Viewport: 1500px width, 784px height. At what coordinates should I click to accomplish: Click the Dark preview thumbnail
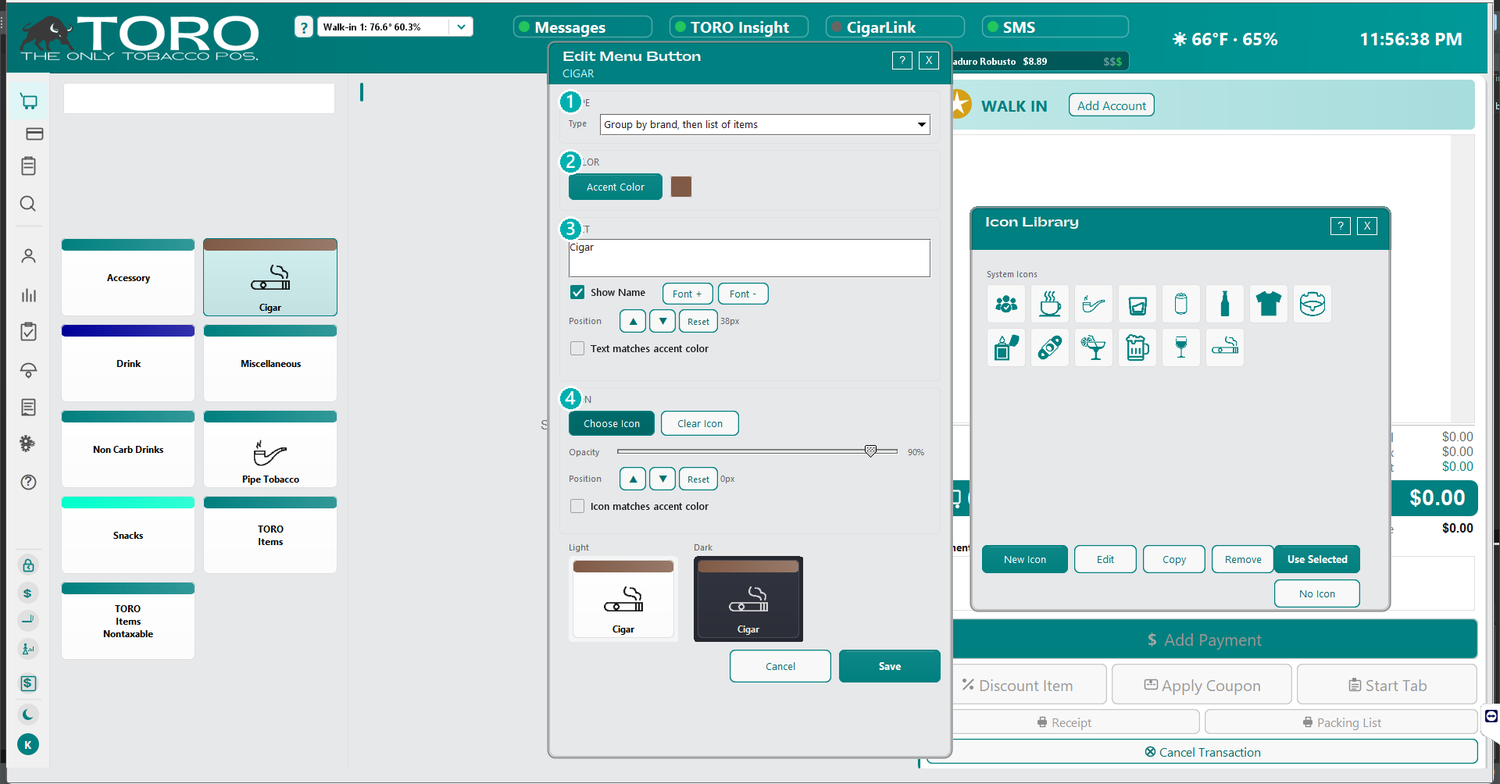coord(748,598)
